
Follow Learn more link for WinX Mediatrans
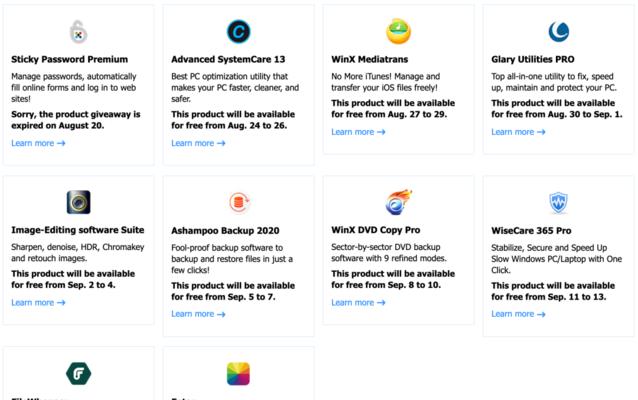click(x=358, y=132)
